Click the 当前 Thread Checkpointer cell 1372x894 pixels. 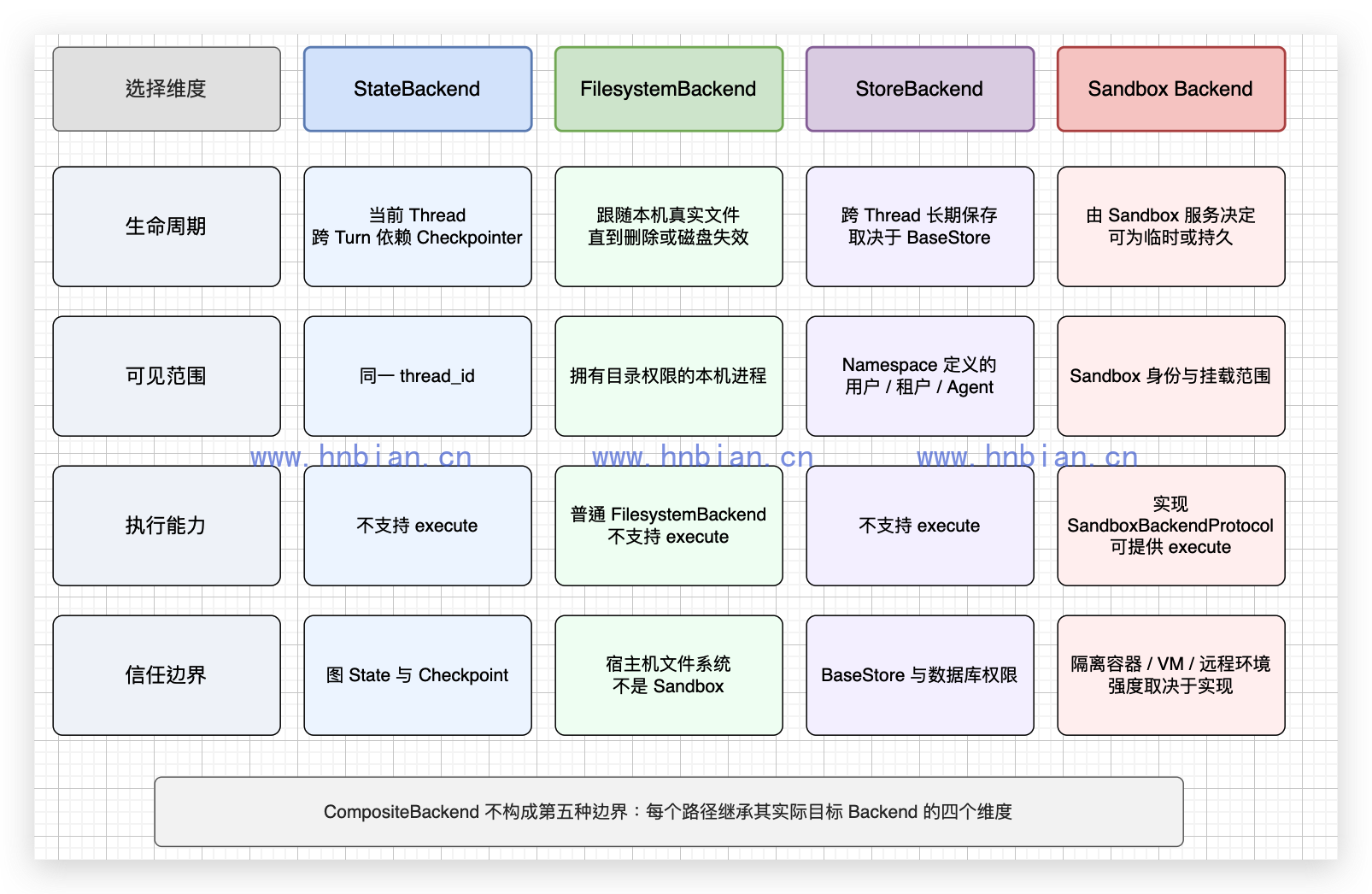[x=418, y=226]
